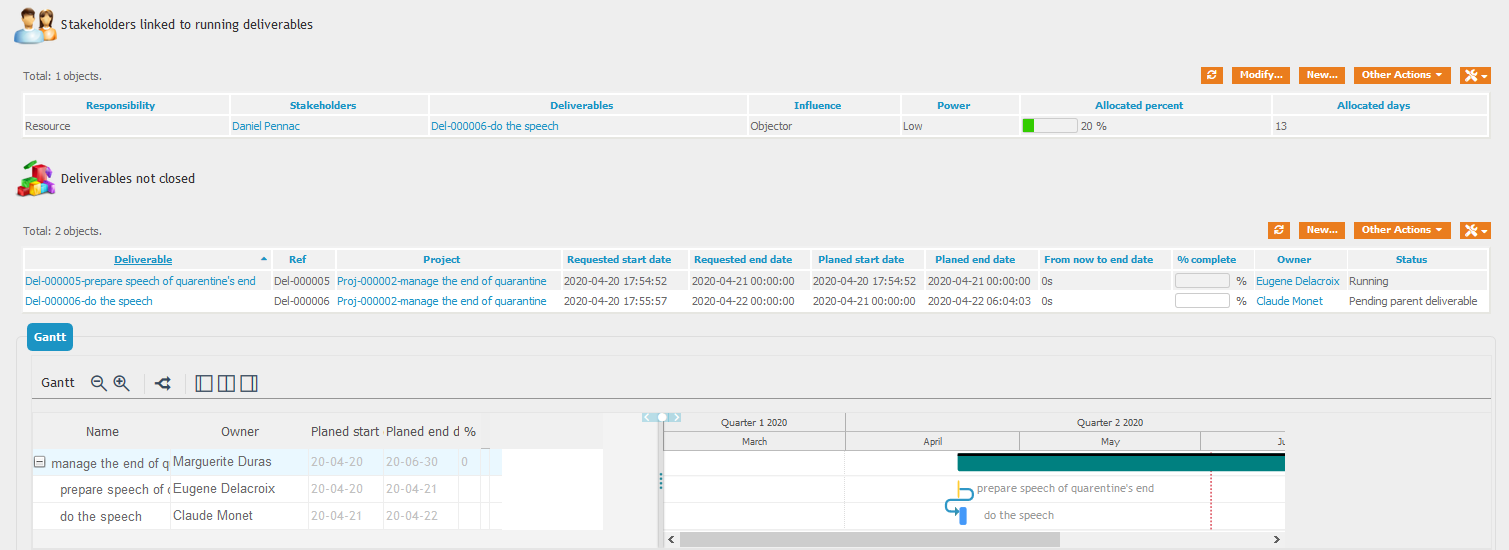Show only the right Gantt pane
The width and height of the screenshot is (1509, 550).
249,383
